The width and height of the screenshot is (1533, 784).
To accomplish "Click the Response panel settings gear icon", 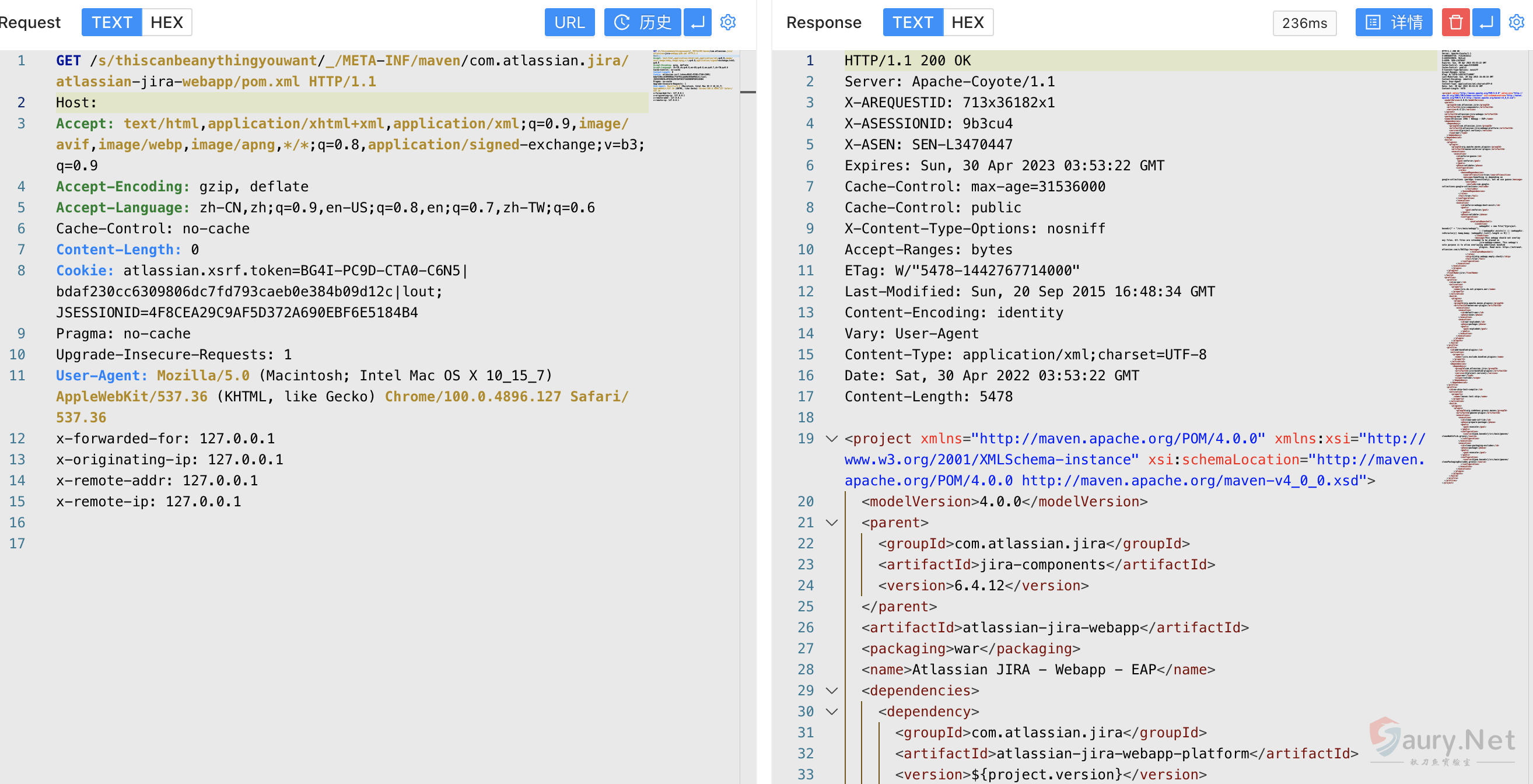I will (1515, 22).
